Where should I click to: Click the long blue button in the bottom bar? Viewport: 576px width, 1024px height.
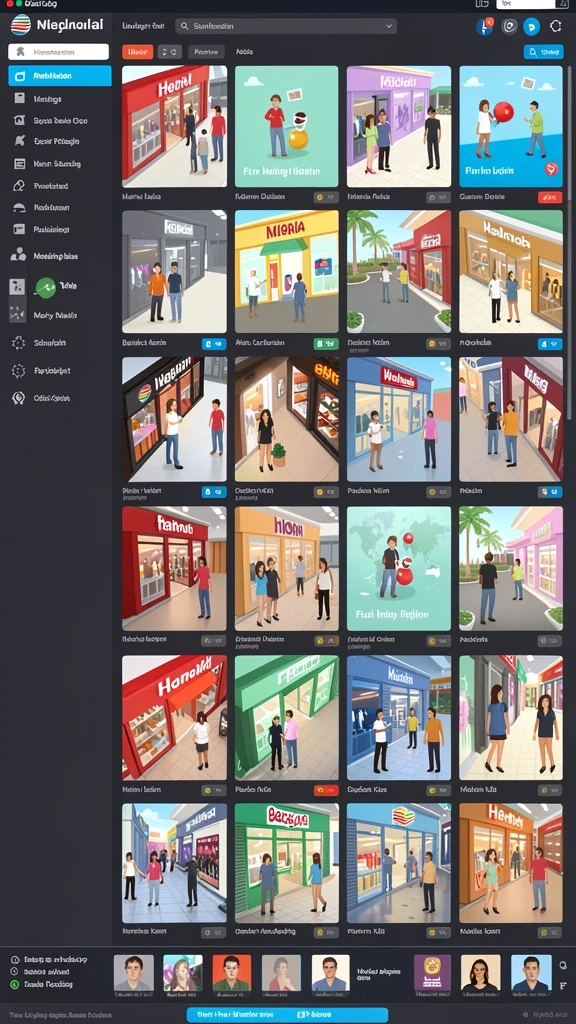[x=287, y=1015]
